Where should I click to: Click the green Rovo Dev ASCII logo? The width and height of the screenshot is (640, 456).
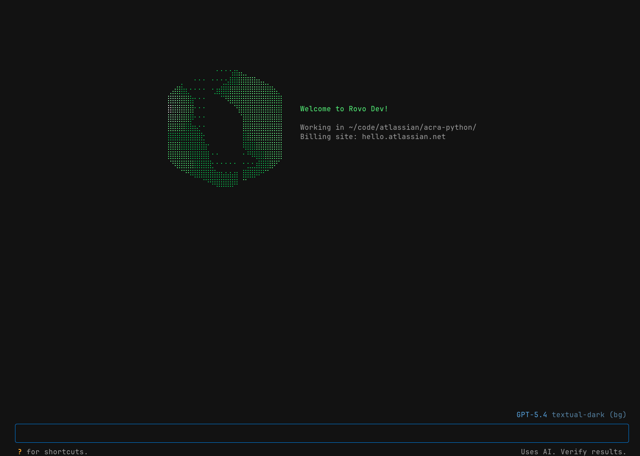[225, 128]
